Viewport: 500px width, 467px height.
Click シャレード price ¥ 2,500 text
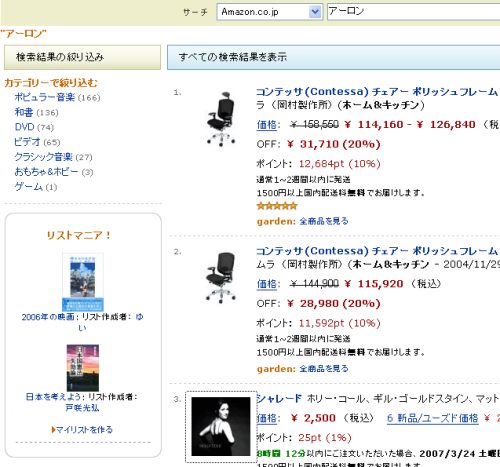(313, 418)
